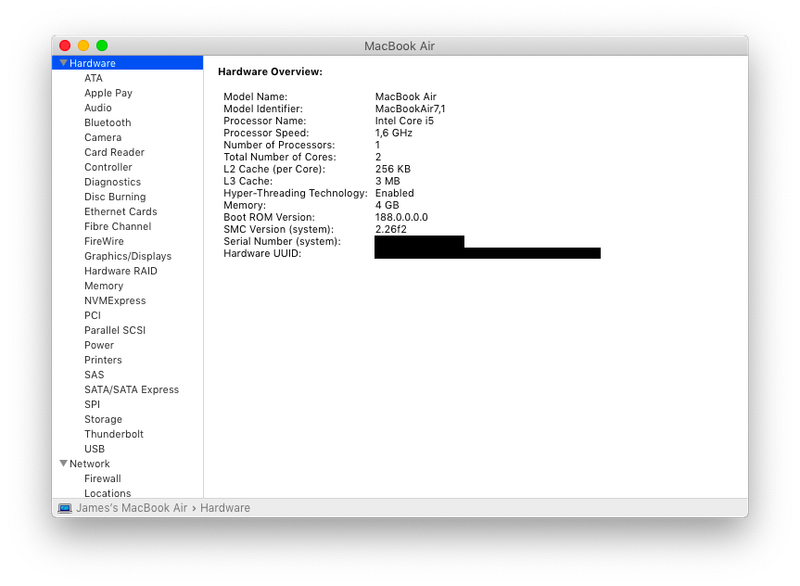Click the MacBook Air window title
800x586 pixels.
click(399, 46)
